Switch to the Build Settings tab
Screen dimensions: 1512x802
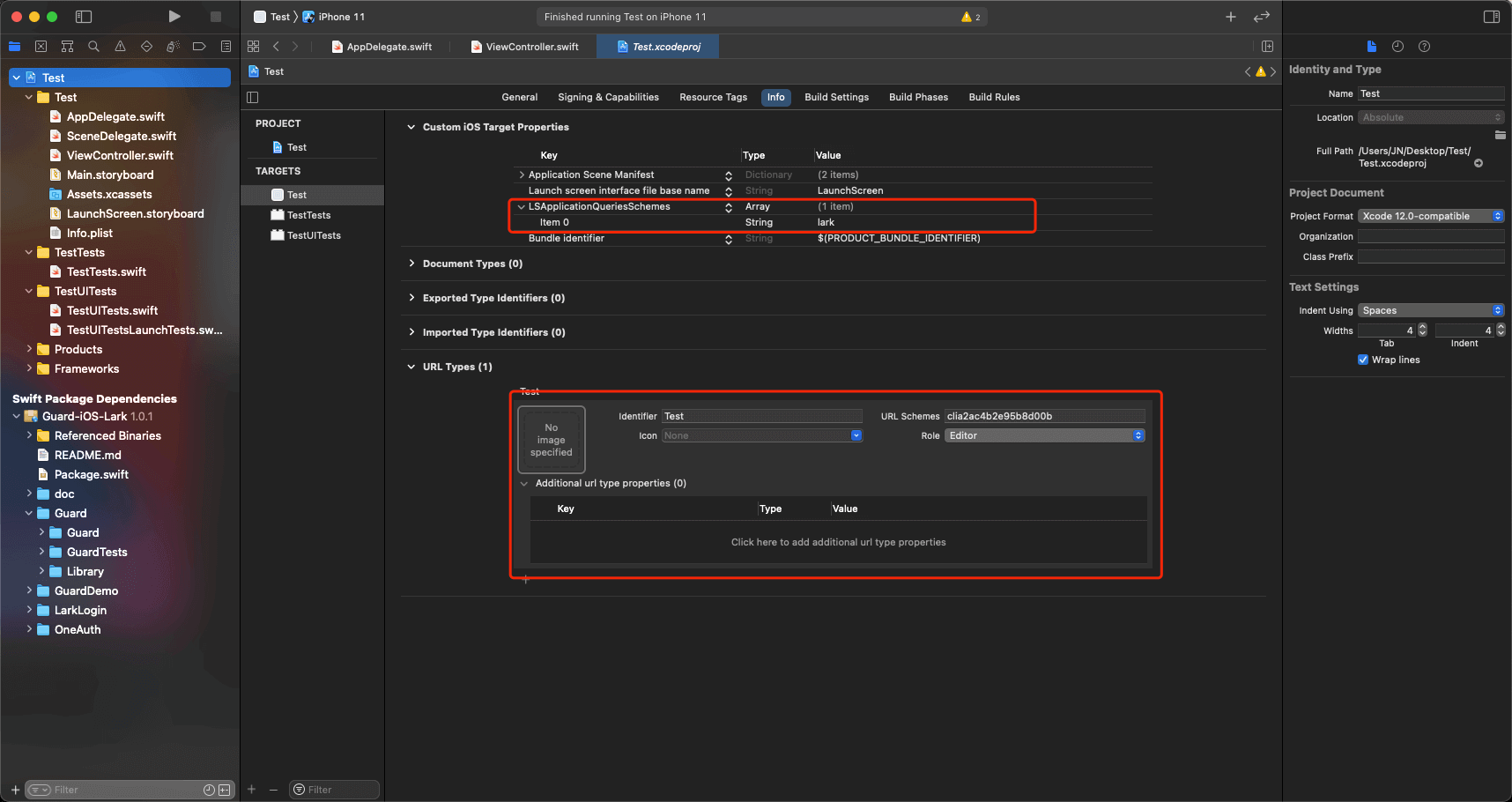click(836, 97)
